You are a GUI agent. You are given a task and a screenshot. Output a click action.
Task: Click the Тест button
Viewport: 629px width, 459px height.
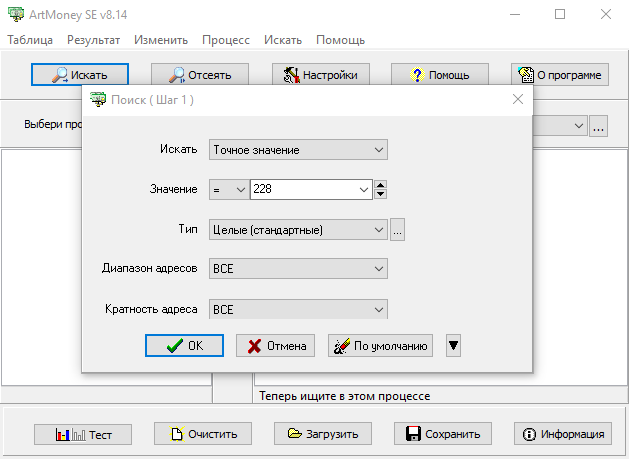pyautogui.click(x=83, y=434)
